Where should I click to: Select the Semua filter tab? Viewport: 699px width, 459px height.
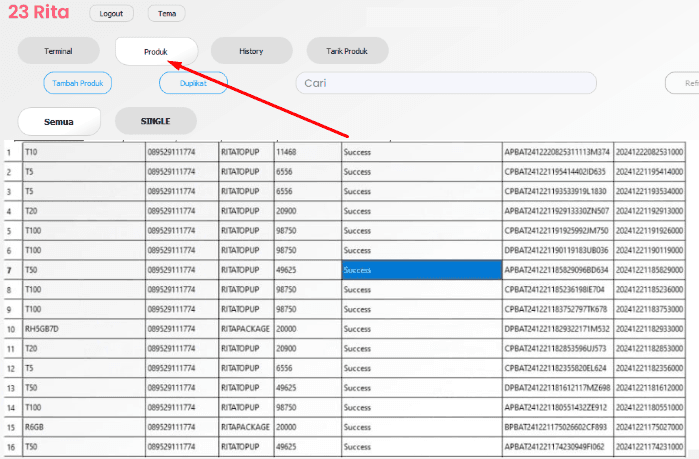coord(59,121)
